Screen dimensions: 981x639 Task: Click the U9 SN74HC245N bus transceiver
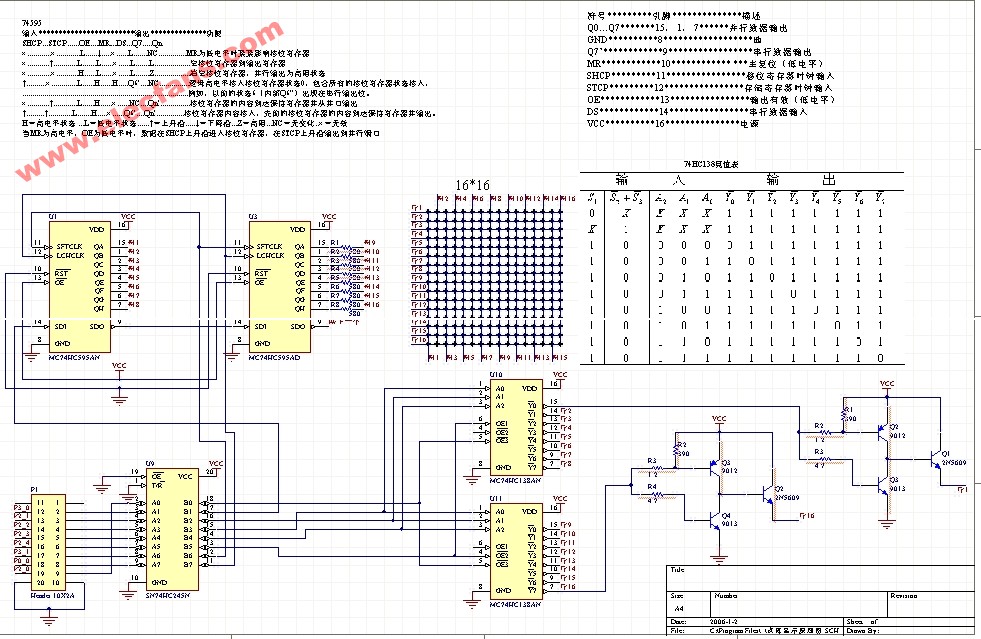170,529
